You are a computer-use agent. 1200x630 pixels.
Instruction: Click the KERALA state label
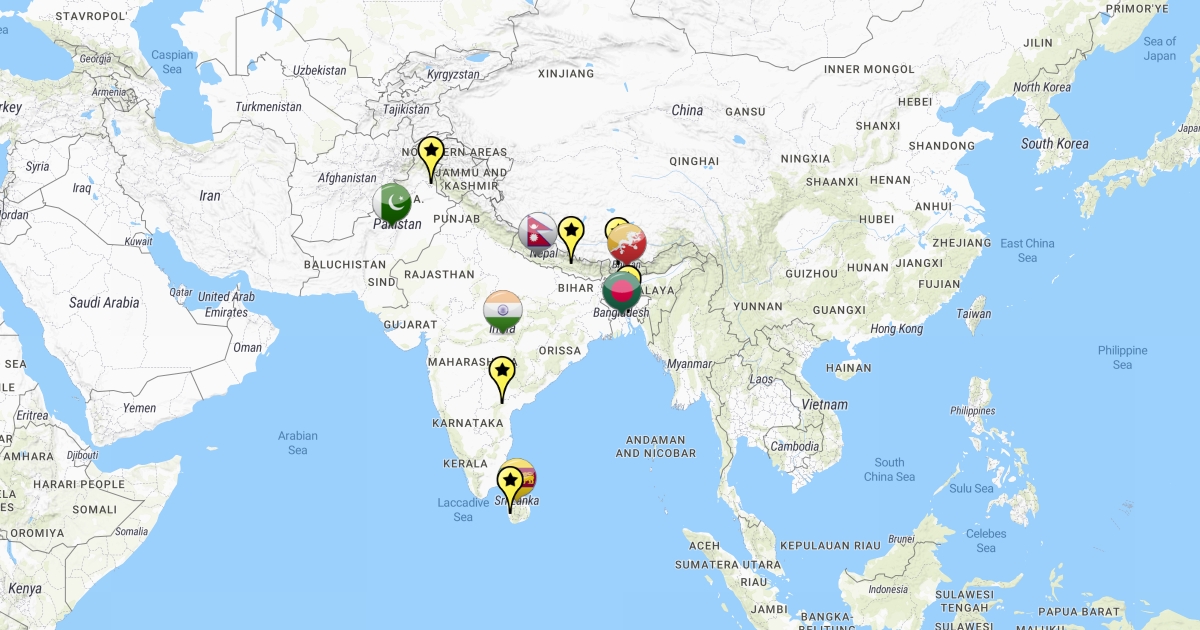465,464
